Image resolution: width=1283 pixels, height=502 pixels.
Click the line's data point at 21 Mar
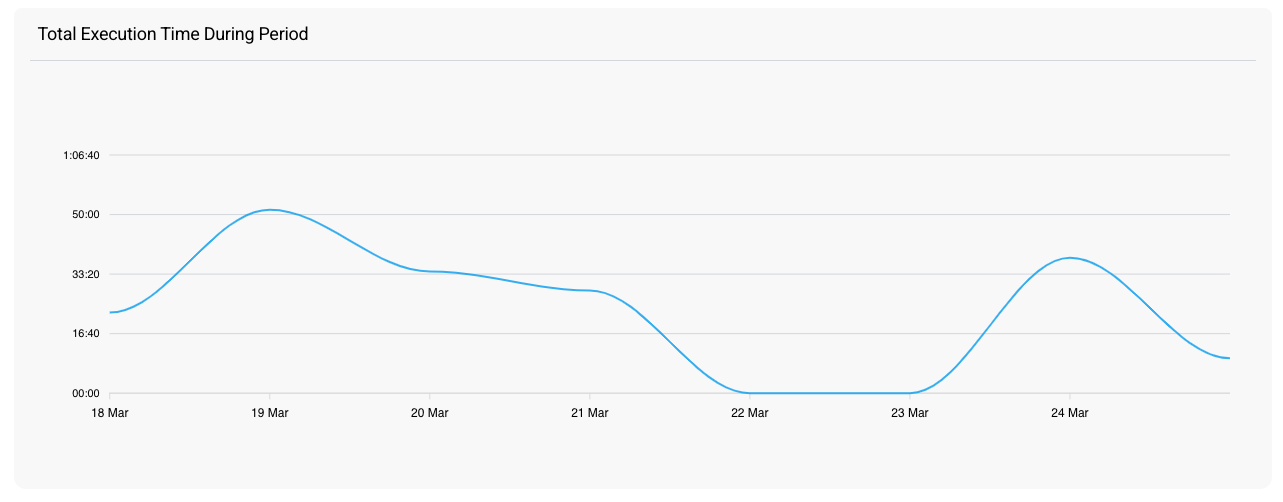590,290
